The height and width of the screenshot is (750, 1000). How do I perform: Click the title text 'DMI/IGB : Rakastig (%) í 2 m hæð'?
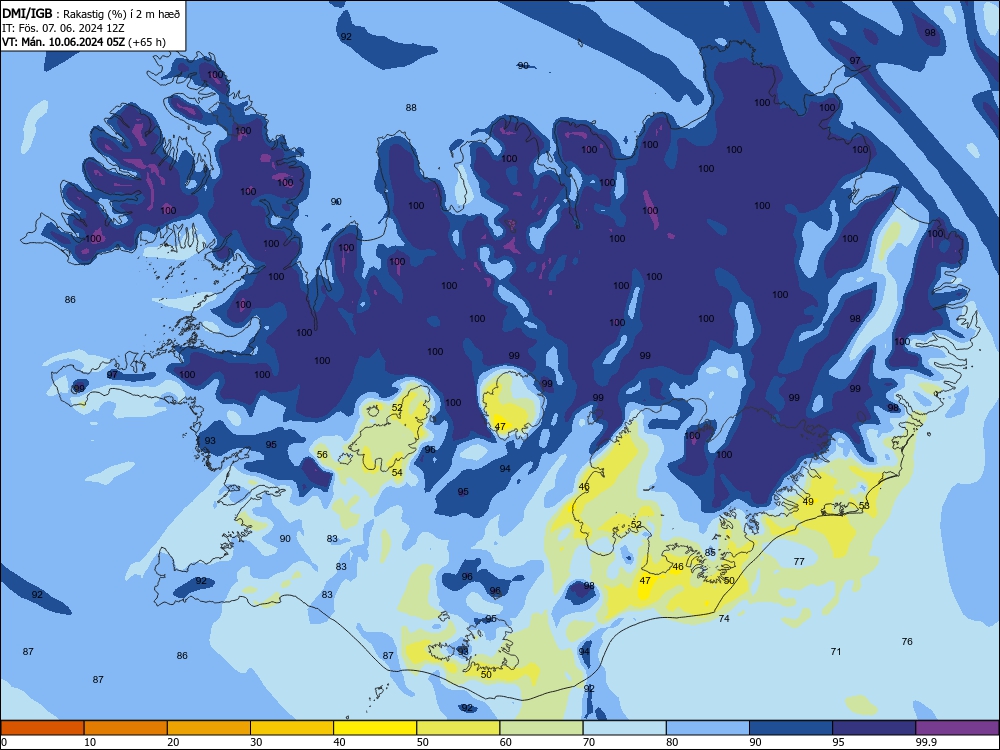(x=91, y=13)
